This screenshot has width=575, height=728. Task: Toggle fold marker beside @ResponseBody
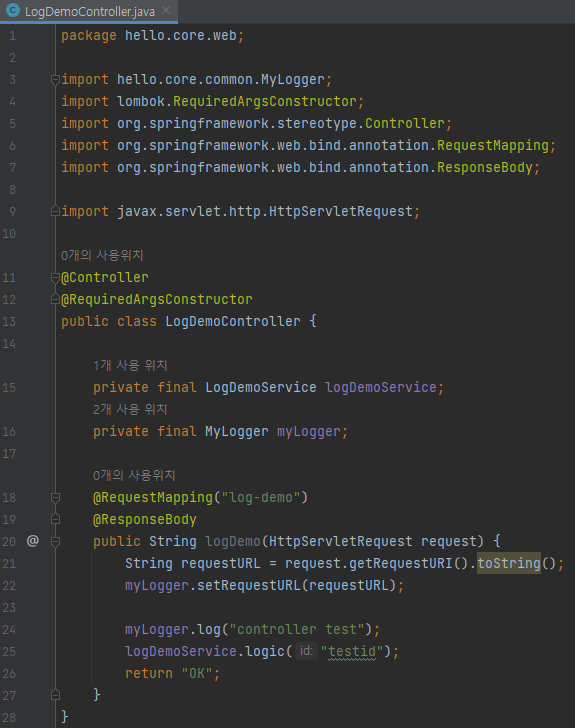pos(55,520)
